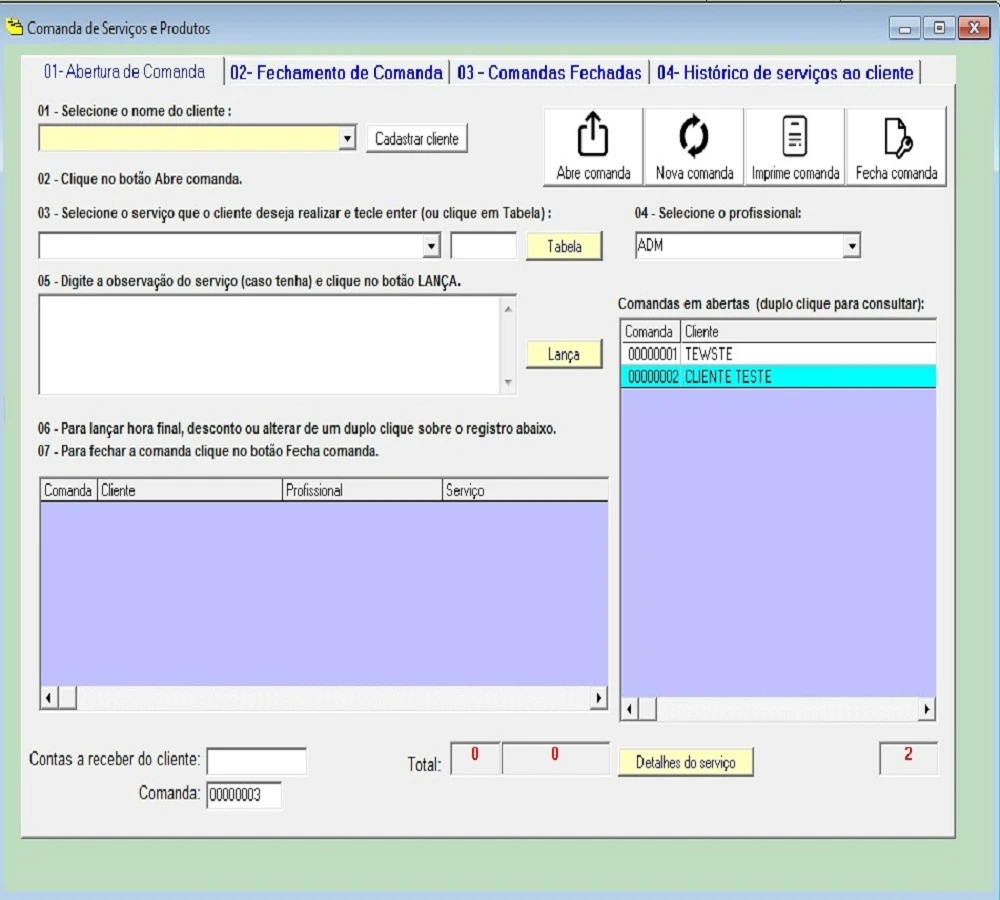Click the window title bar folder icon

pyautogui.click(x=15, y=28)
